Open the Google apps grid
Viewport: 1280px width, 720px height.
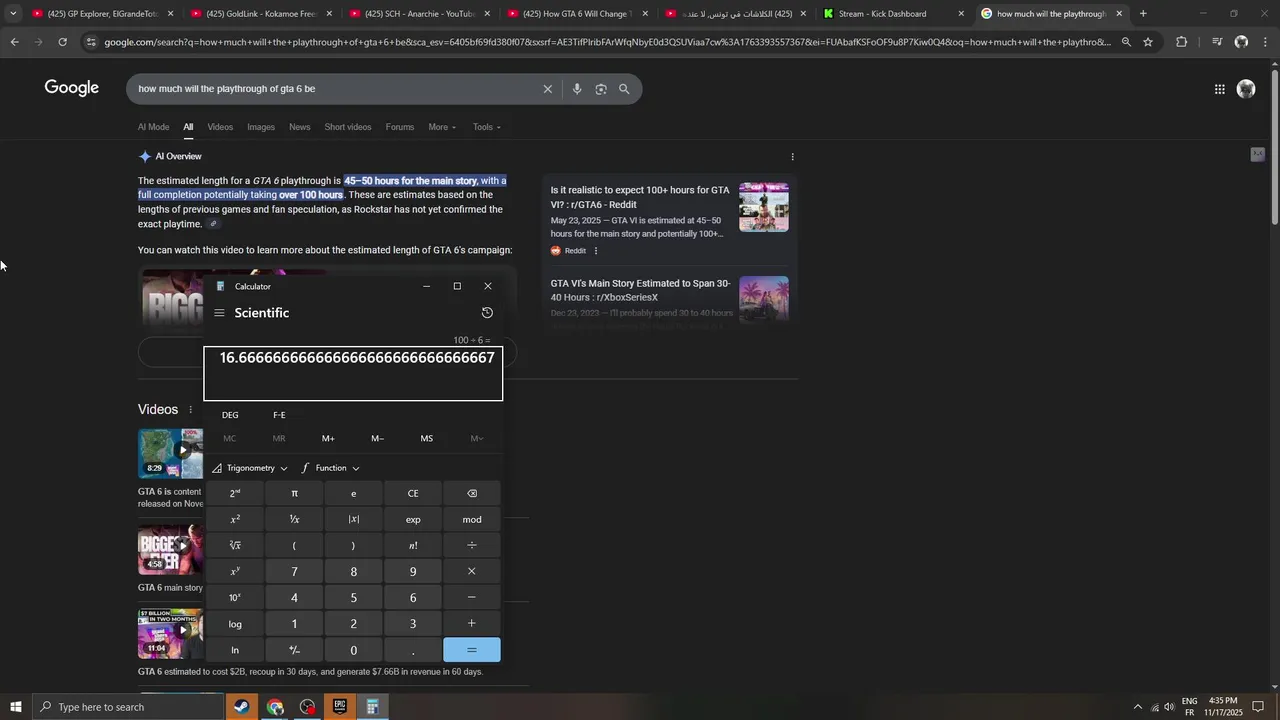[x=1219, y=89]
